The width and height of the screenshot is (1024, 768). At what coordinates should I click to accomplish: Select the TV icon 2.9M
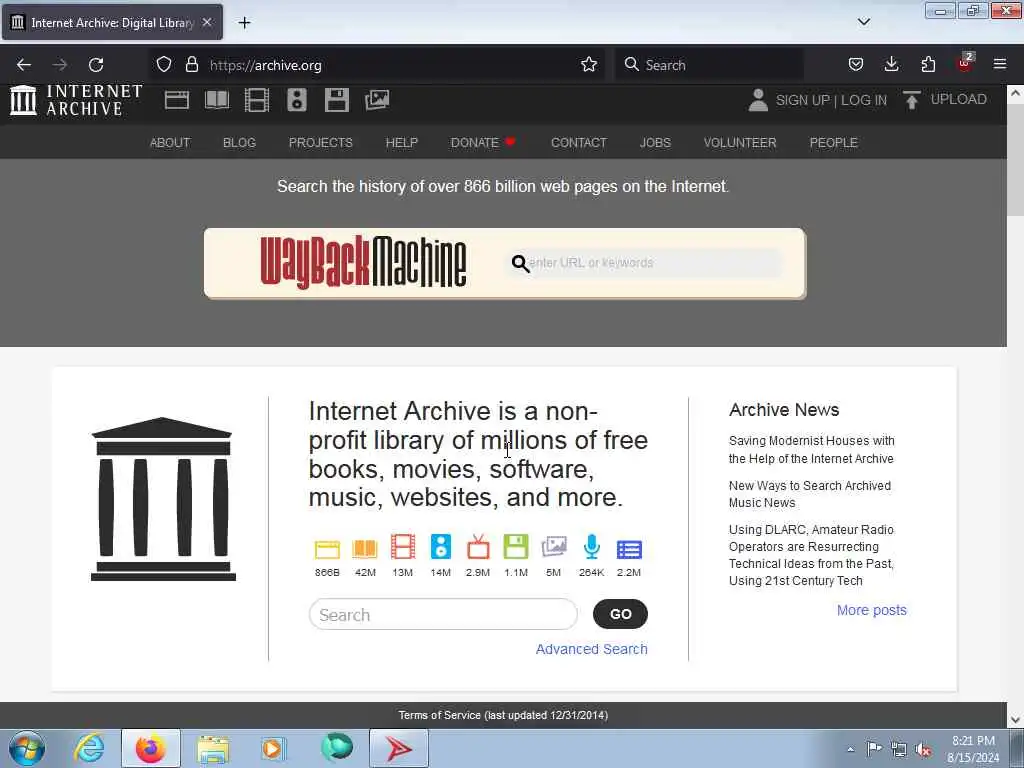[478, 547]
